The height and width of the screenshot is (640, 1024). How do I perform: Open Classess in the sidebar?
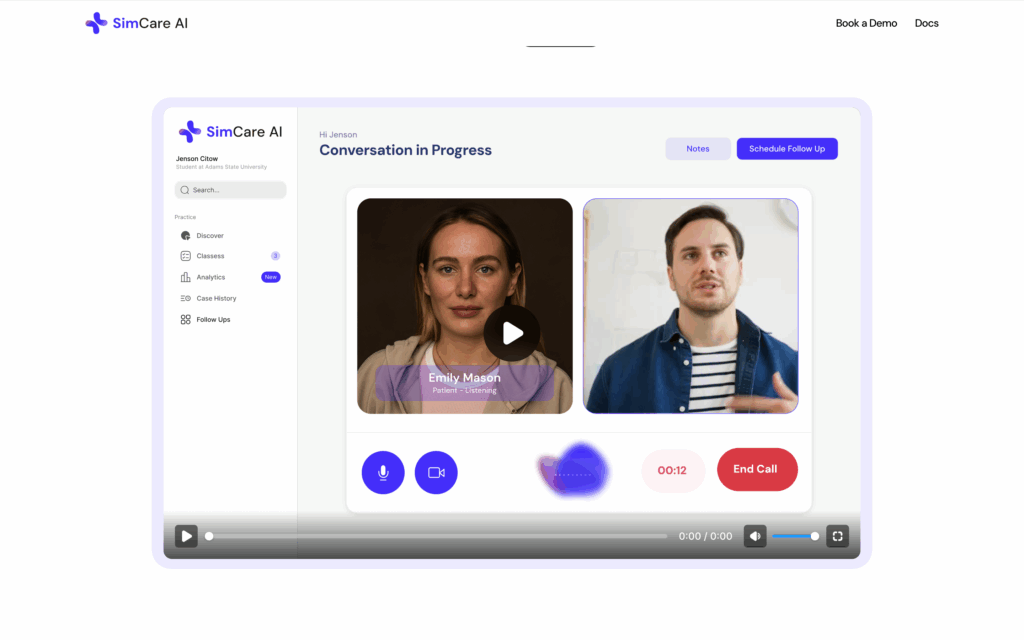(x=210, y=256)
